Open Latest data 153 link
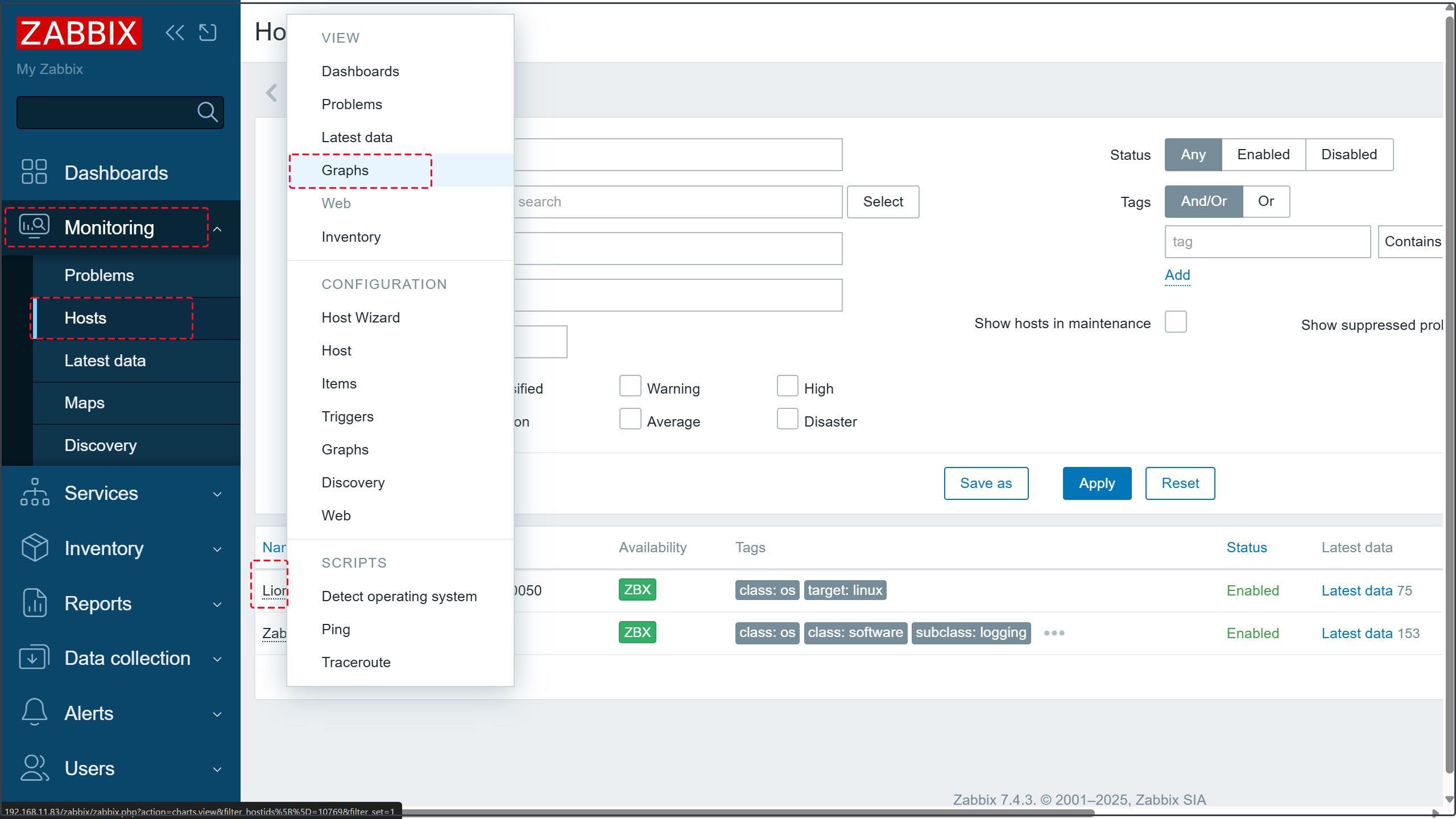The height and width of the screenshot is (819, 1456). [x=1356, y=633]
